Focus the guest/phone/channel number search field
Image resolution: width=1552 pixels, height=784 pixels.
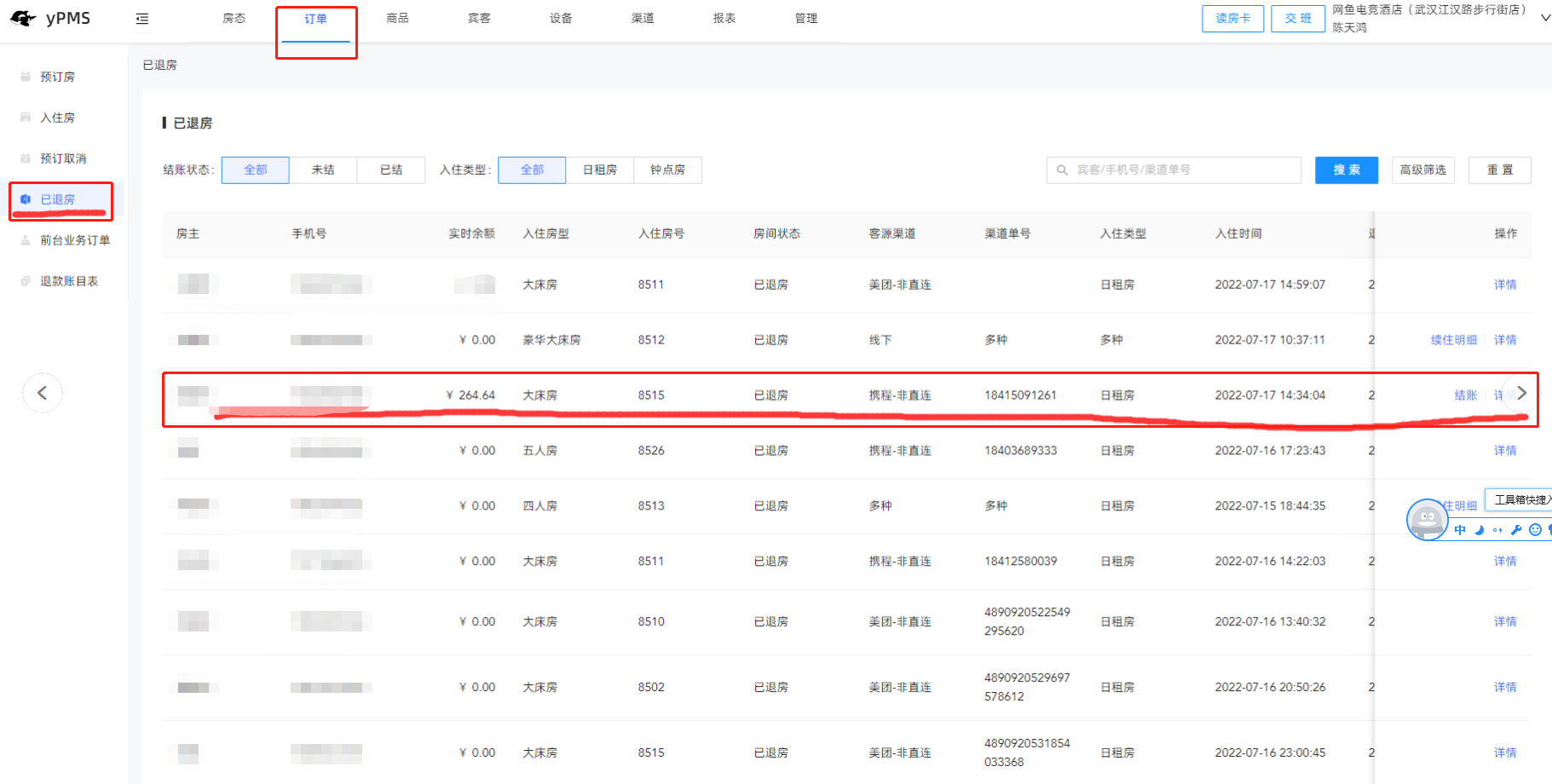click(1174, 170)
